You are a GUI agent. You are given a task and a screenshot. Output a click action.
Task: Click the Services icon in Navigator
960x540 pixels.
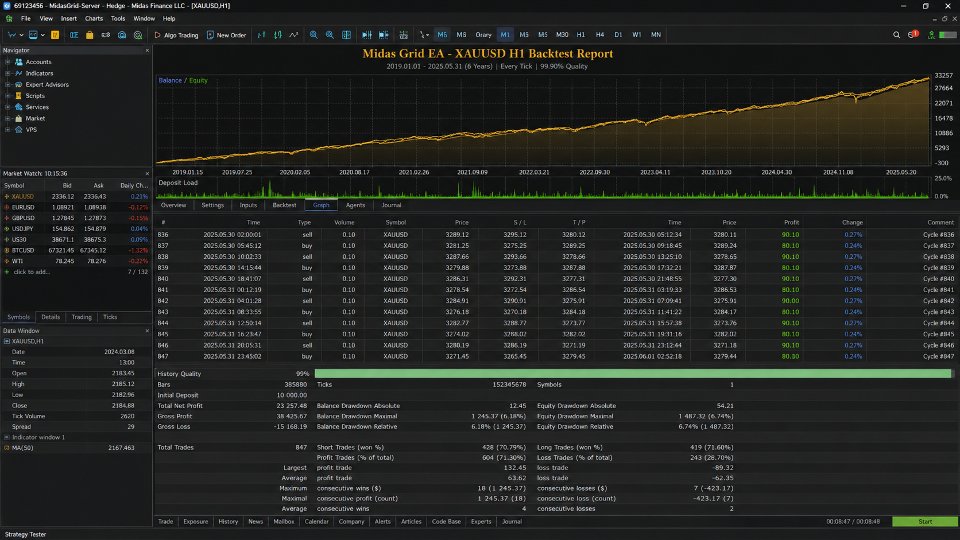pos(18,107)
